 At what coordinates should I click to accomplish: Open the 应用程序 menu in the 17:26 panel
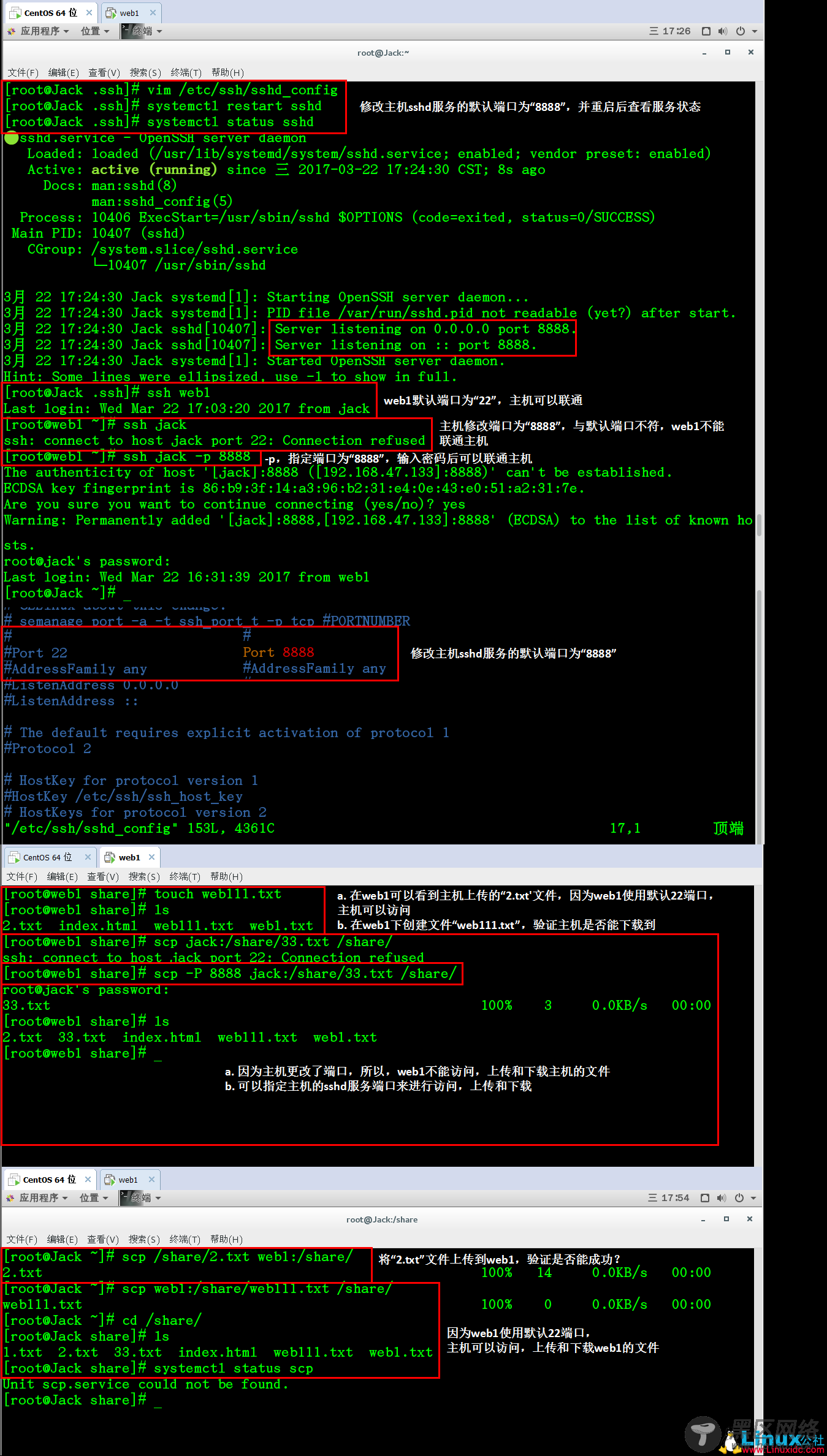coord(44,31)
